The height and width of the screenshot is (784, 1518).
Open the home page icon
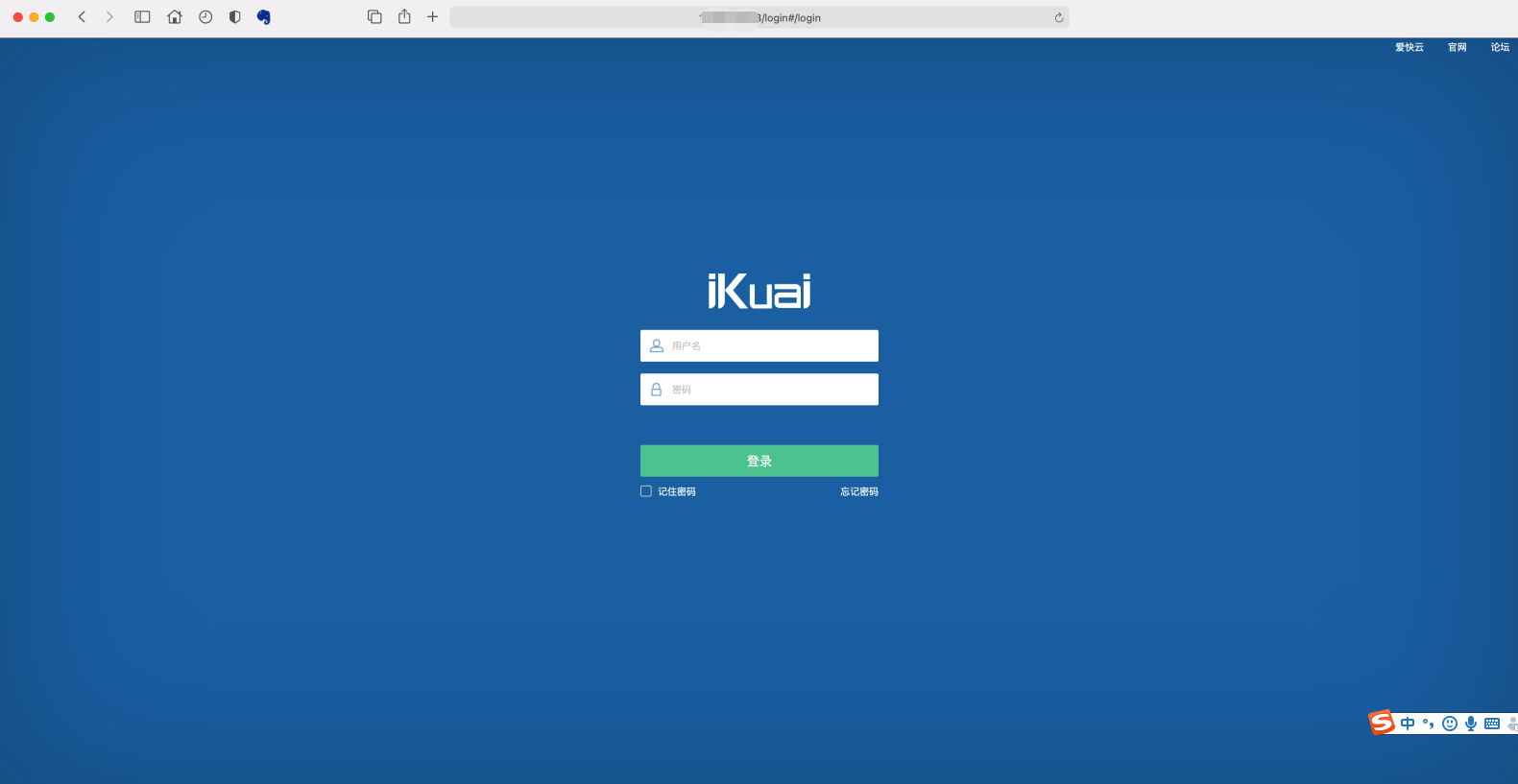(175, 16)
